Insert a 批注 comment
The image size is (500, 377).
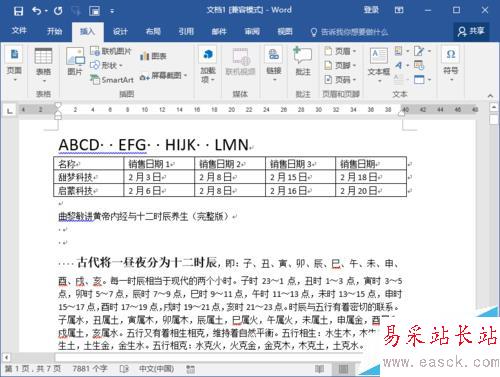point(303,62)
